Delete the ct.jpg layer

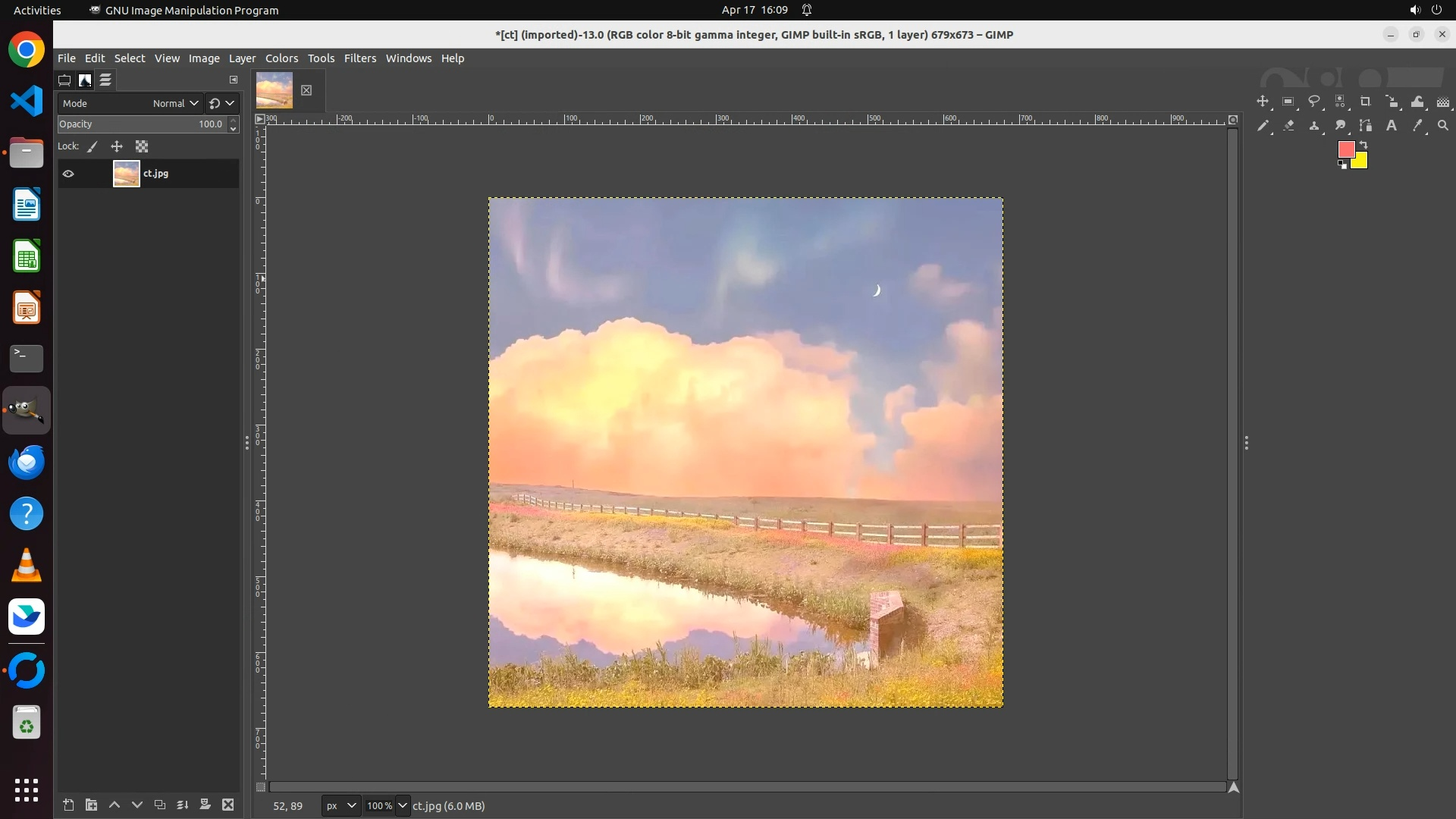(x=227, y=805)
